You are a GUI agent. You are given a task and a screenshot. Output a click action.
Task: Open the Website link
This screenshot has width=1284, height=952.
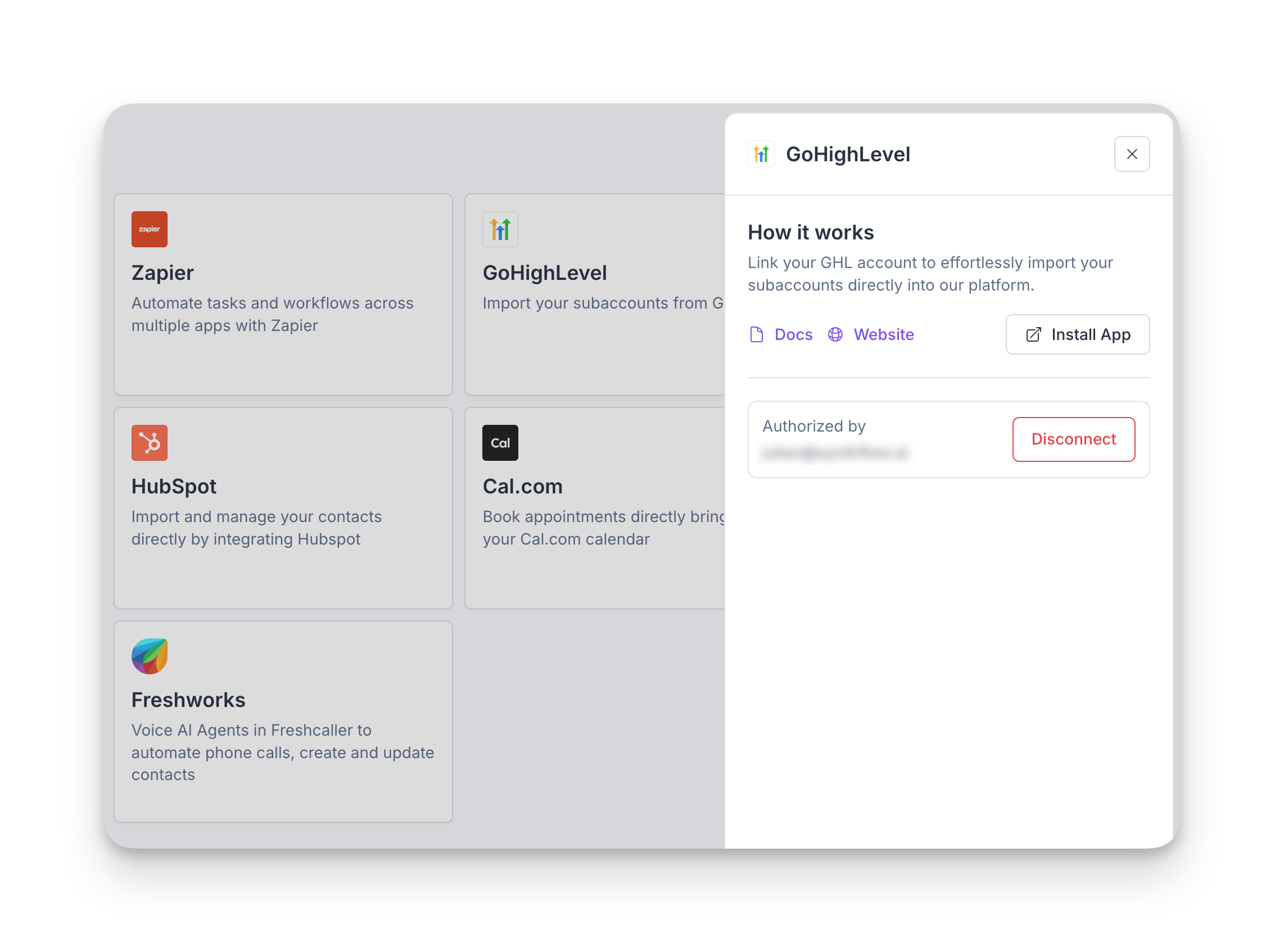click(884, 335)
